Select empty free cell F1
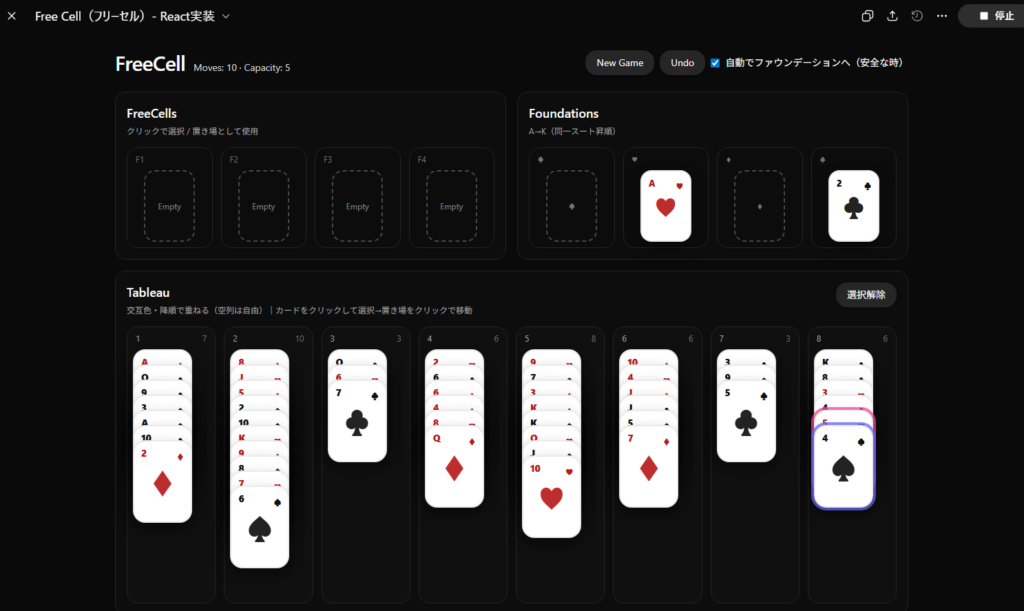Viewport: 1024px width, 611px height. click(169, 206)
